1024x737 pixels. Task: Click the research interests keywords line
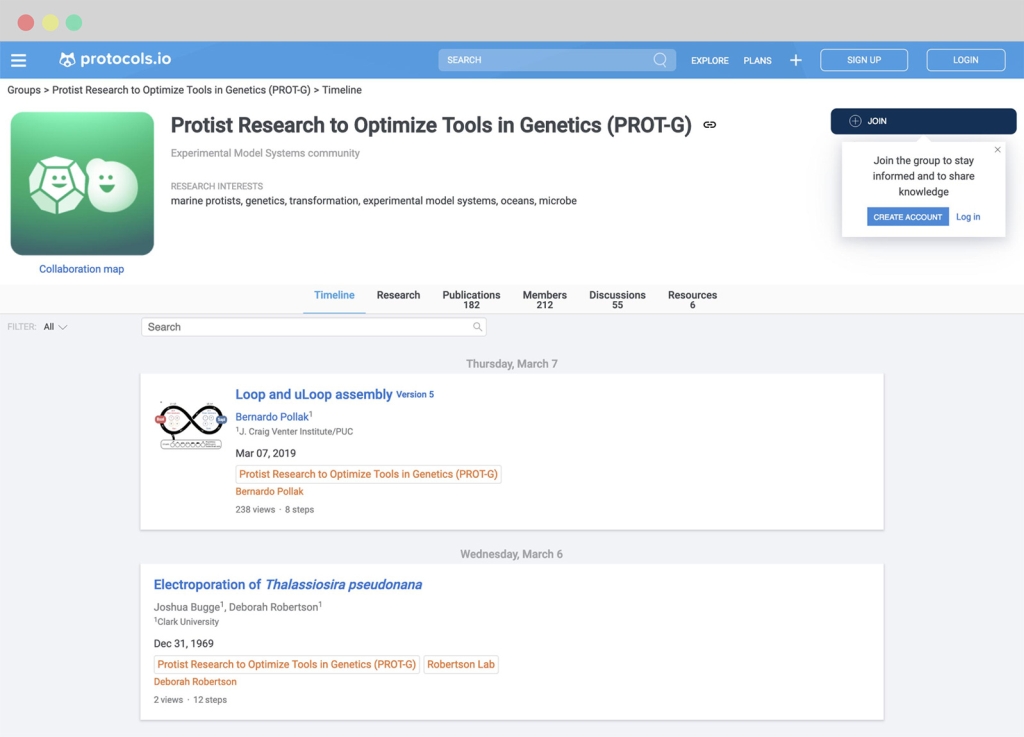(374, 200)
